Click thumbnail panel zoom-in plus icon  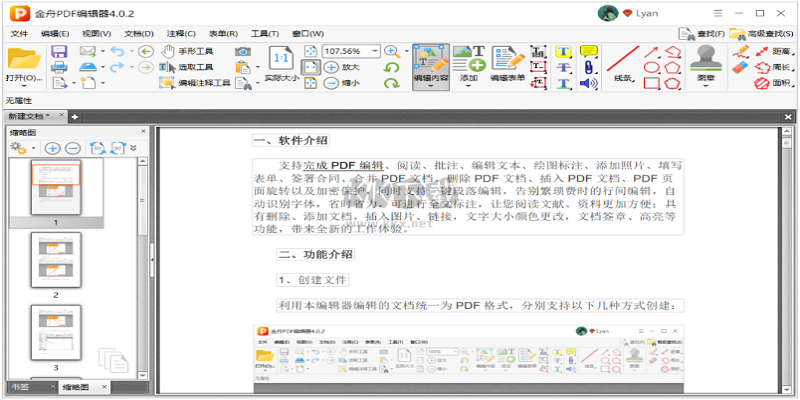pos(52,148)
